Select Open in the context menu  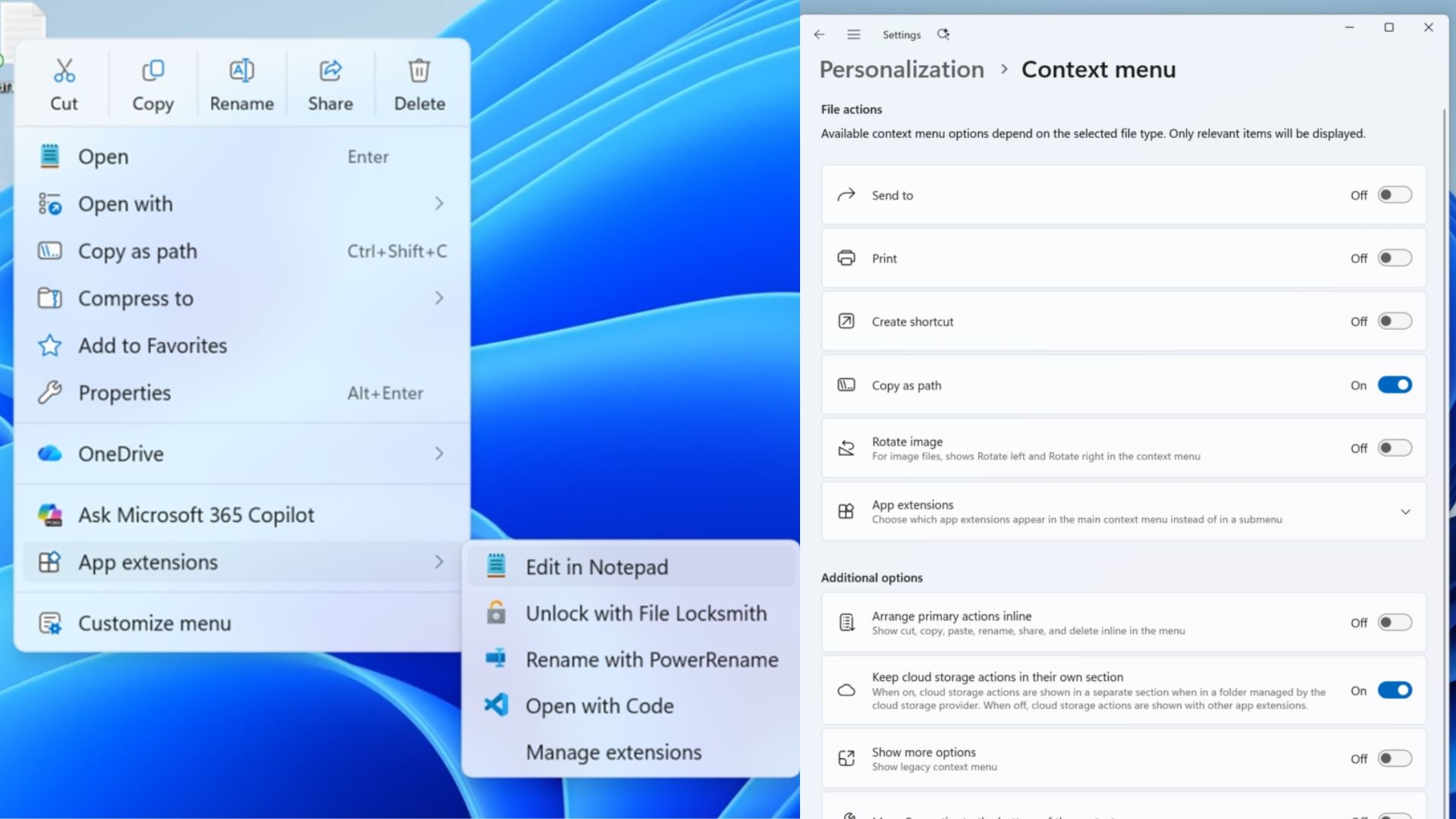point(242,156)
